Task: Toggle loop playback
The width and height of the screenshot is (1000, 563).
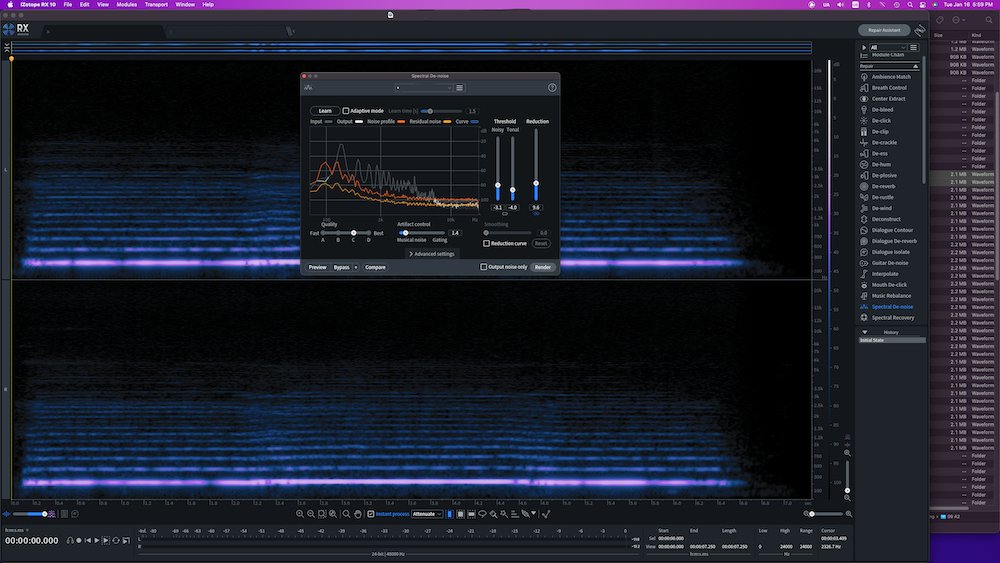Action: [116, 540]
